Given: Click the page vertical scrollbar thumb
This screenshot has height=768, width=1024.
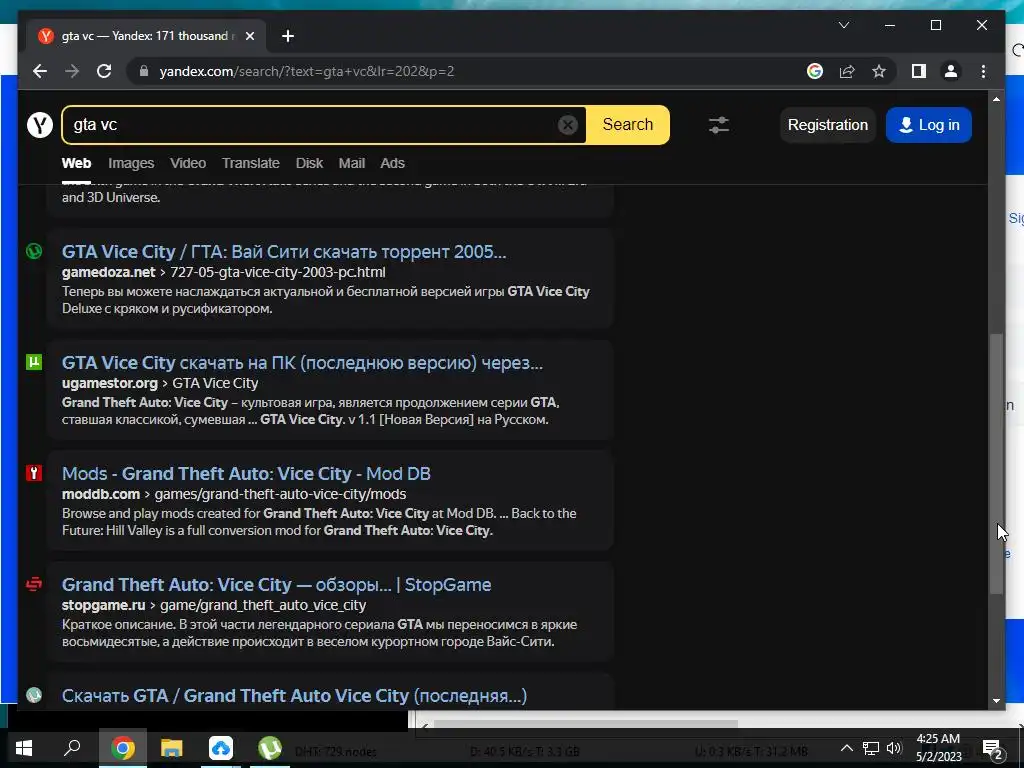Looking at the screenshot, I should click(x=996, y=464).
